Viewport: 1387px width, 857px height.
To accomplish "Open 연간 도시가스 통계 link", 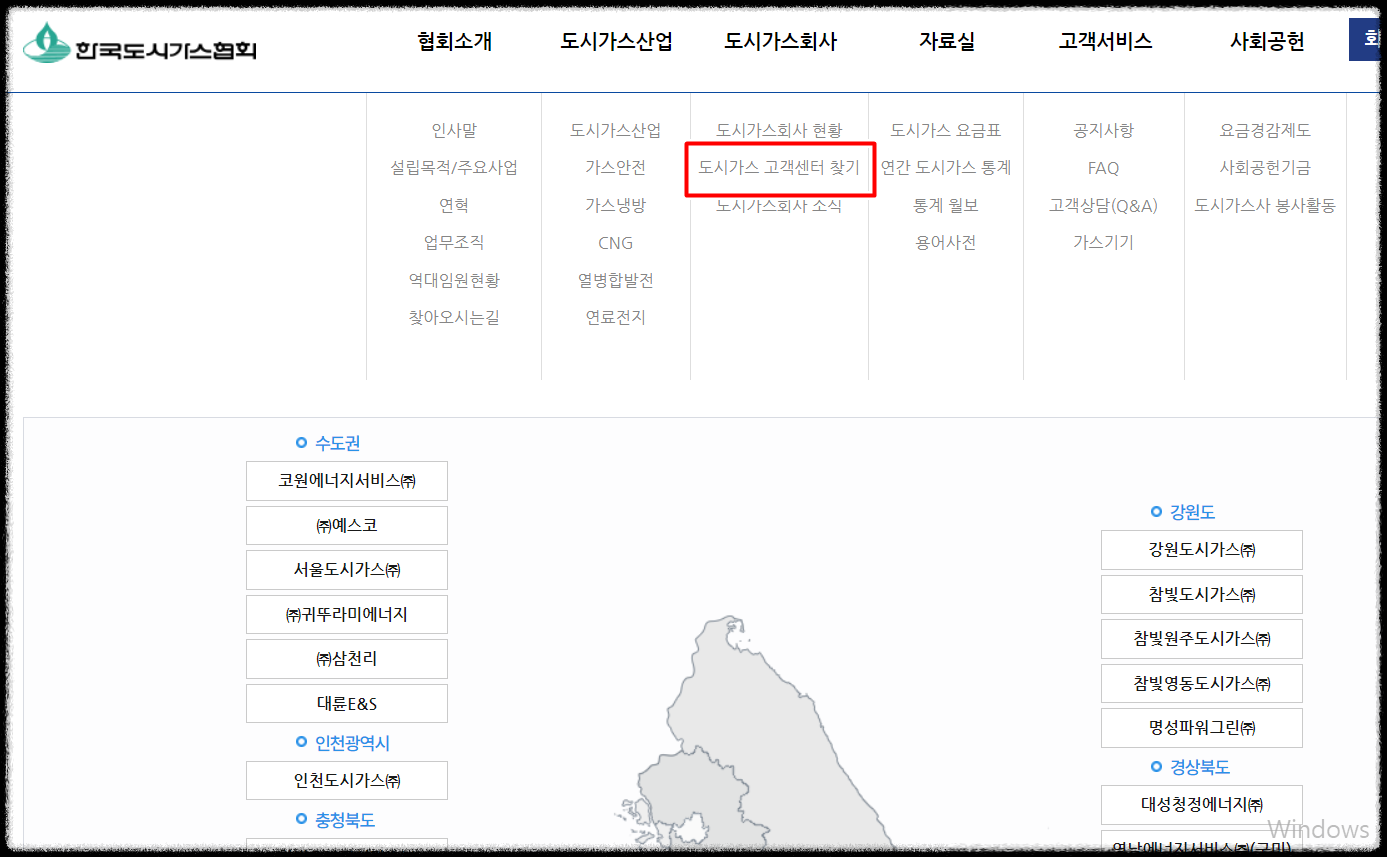I will coord(946,168).
